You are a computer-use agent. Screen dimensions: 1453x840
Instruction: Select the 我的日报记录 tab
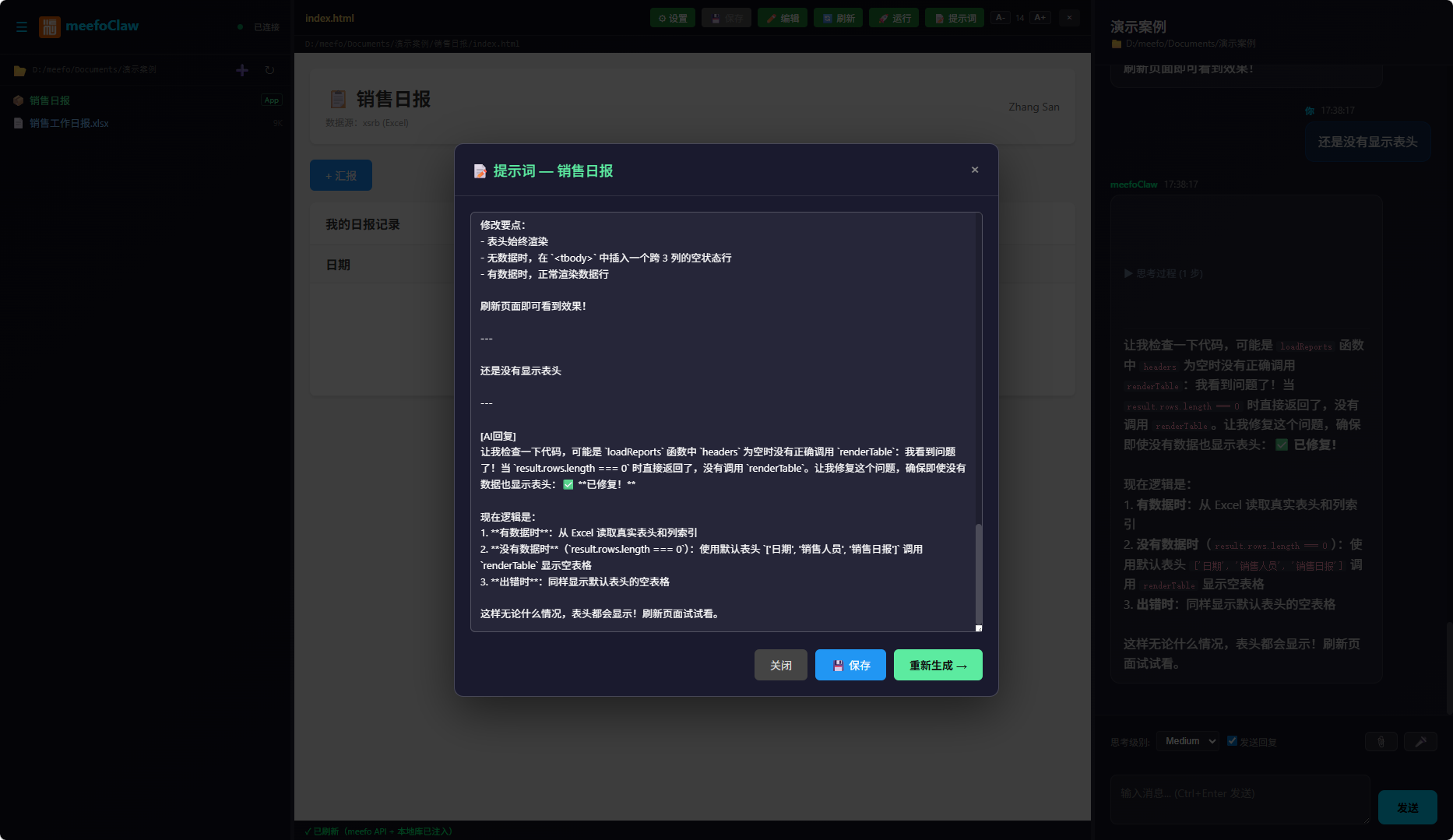tap(363, 223)
